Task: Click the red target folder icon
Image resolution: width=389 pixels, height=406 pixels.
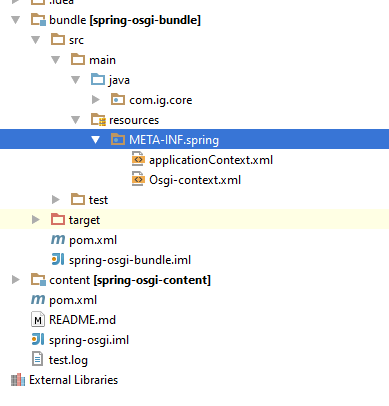Action: click(58, 219)
